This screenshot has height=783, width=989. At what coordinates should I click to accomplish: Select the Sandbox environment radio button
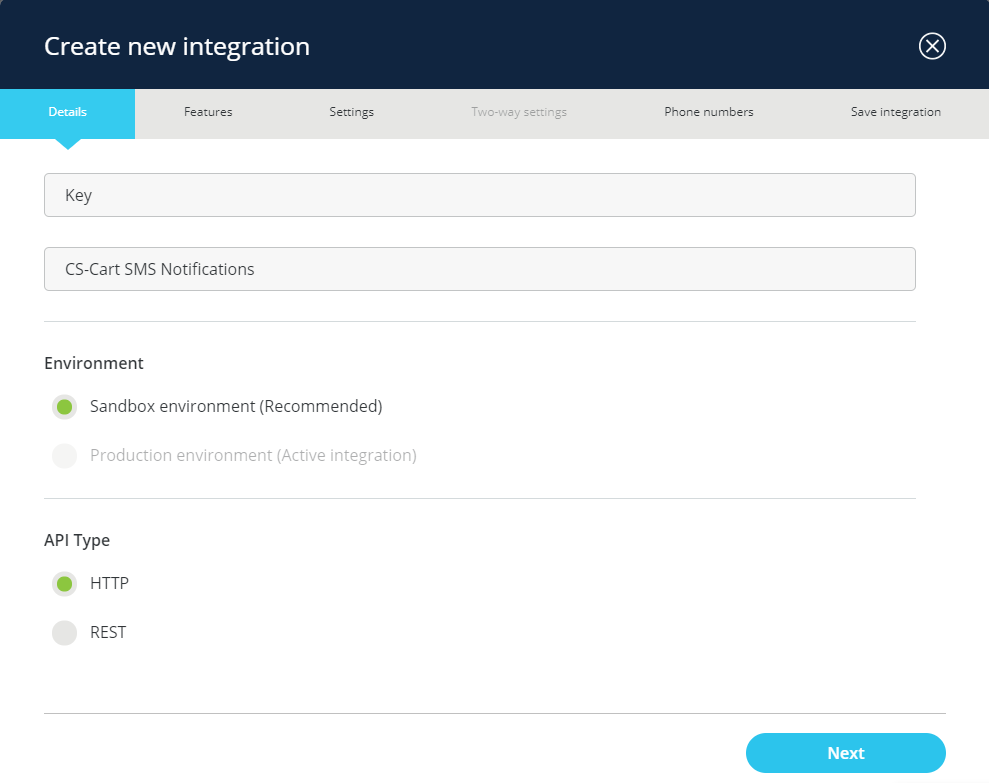click(65, 407)
